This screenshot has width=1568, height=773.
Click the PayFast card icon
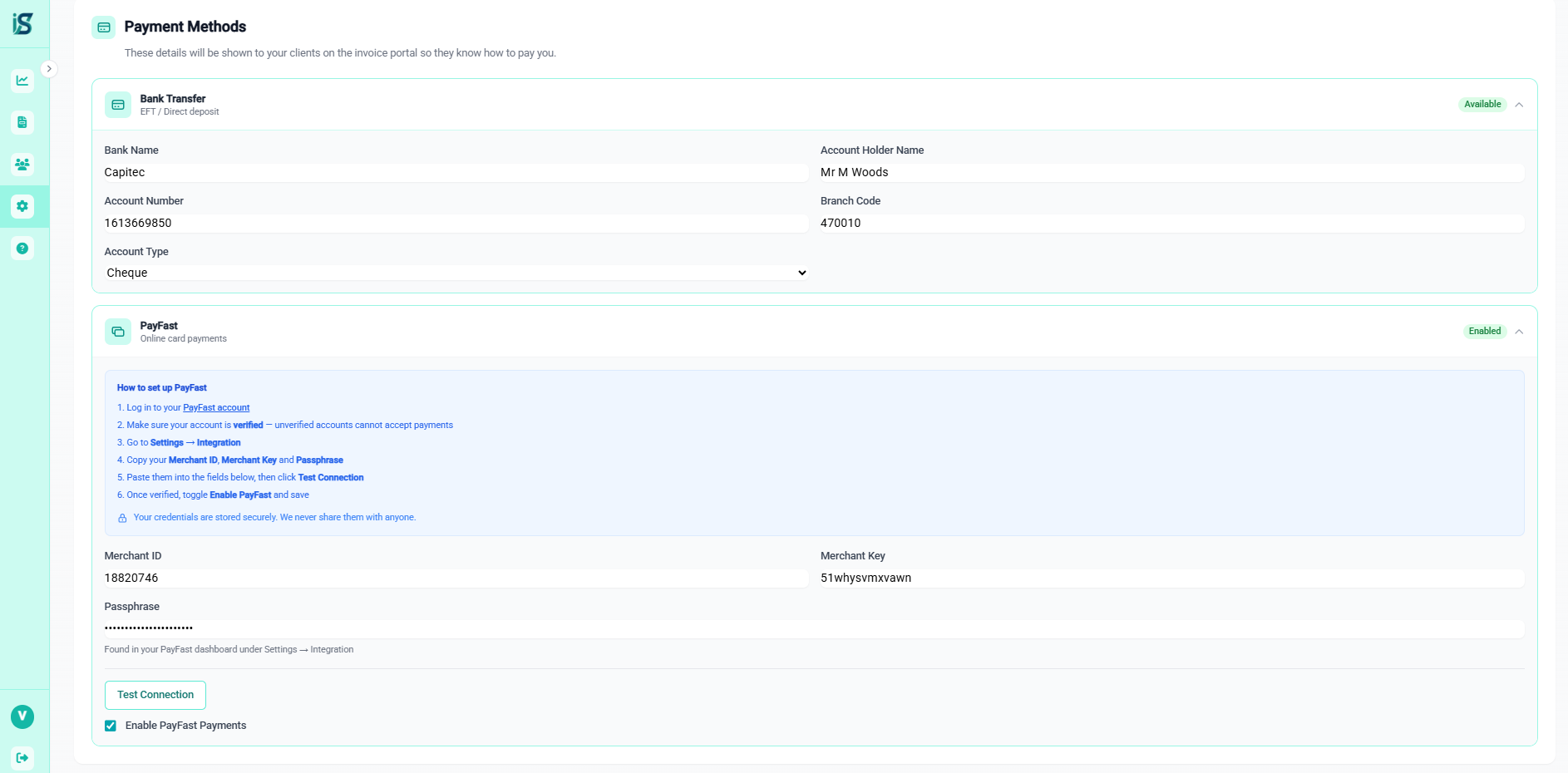(x=118, y=332)
